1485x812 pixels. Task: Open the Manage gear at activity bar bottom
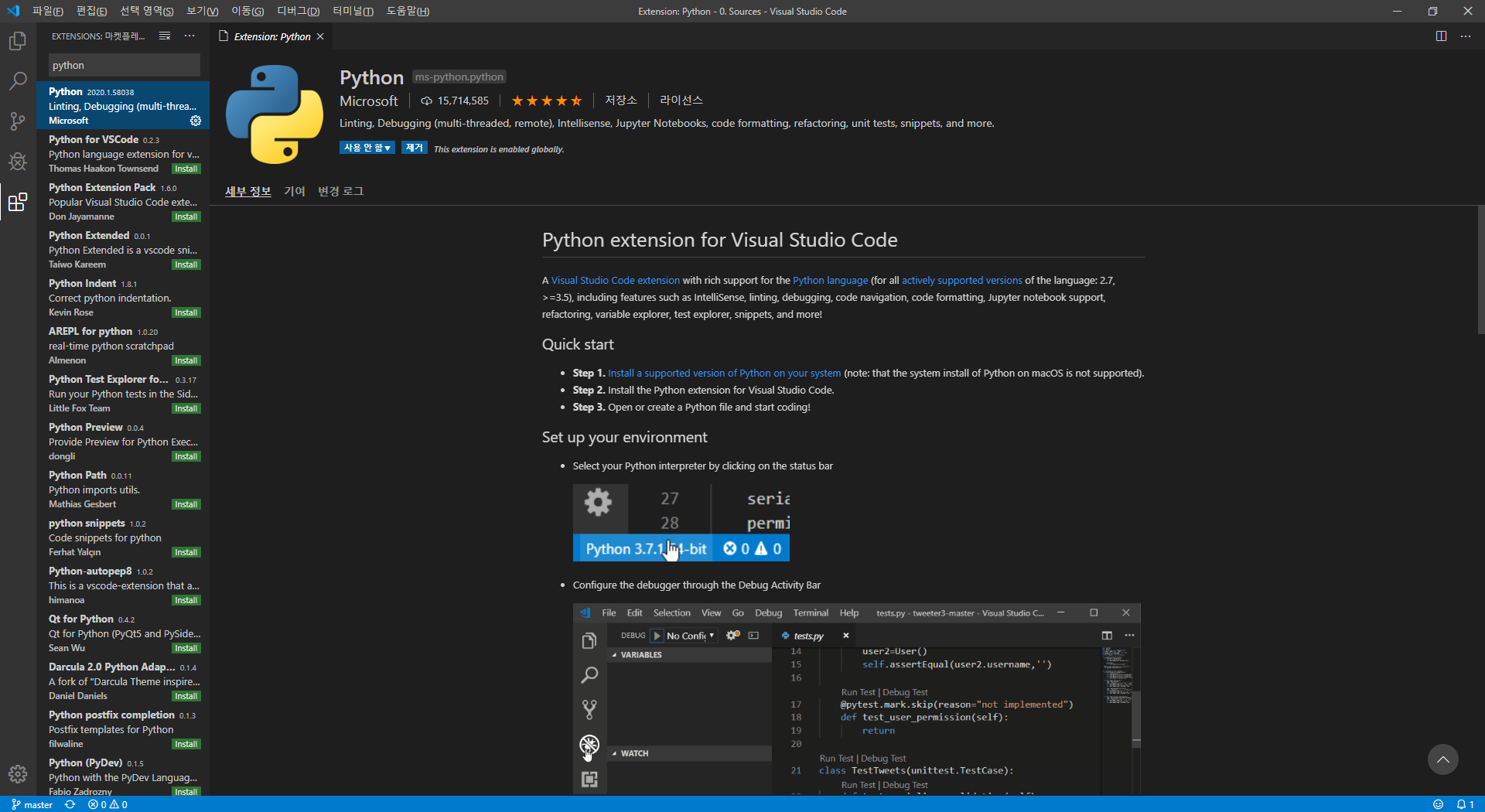click(x=18, y=773)
